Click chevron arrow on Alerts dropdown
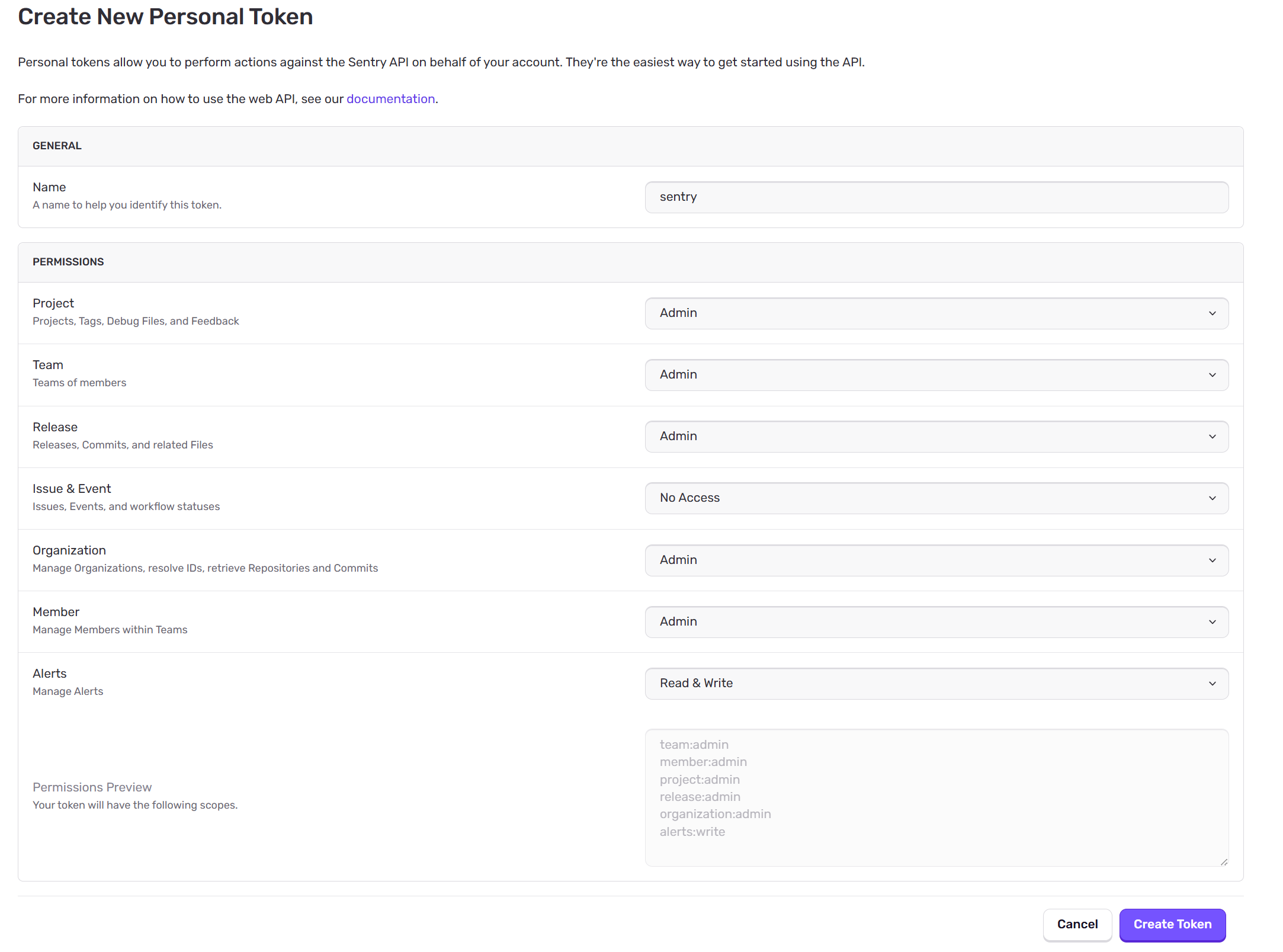 tap(1212, 684)
